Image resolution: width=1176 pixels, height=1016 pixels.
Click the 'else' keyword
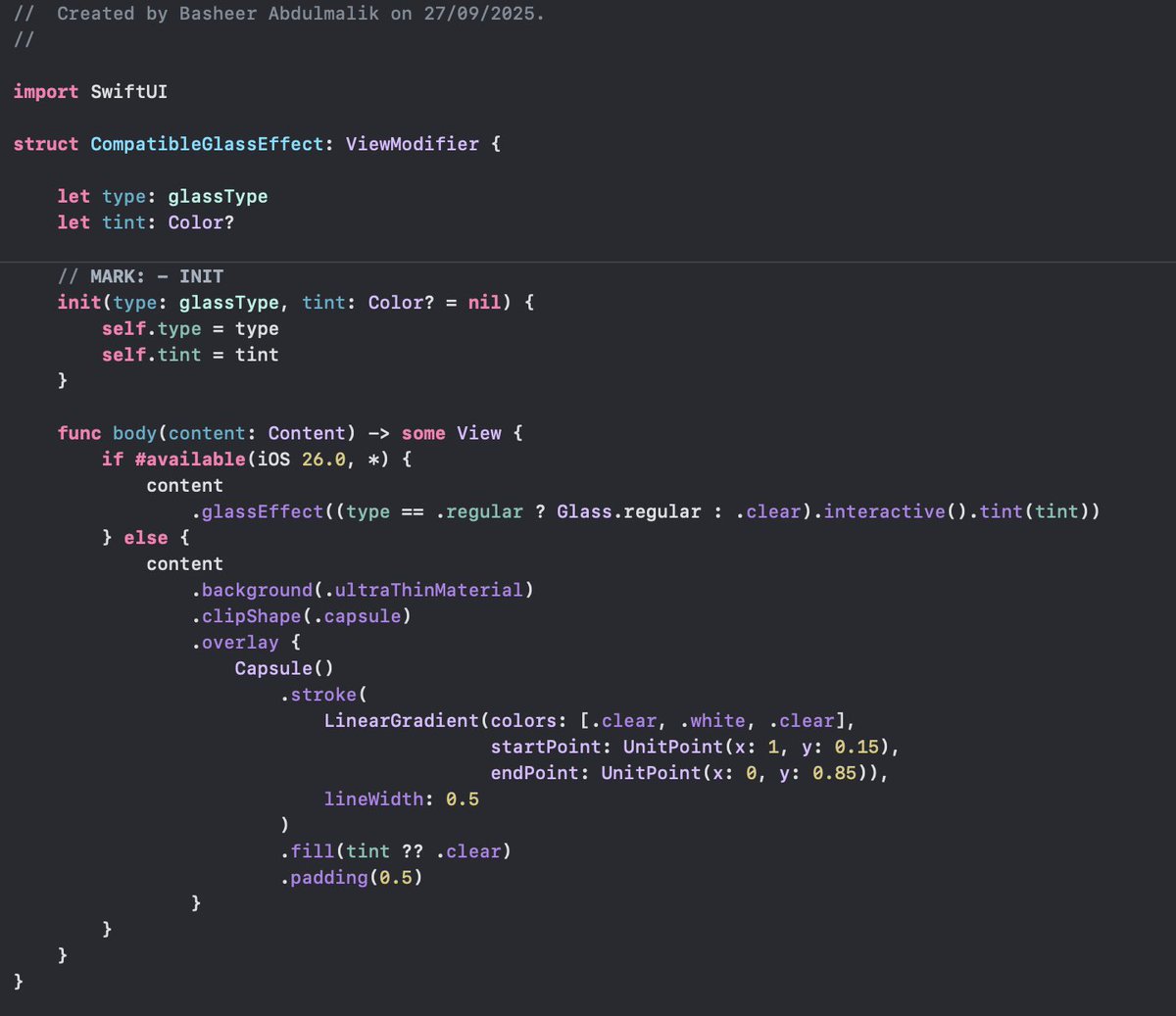[x=146, y=538]
